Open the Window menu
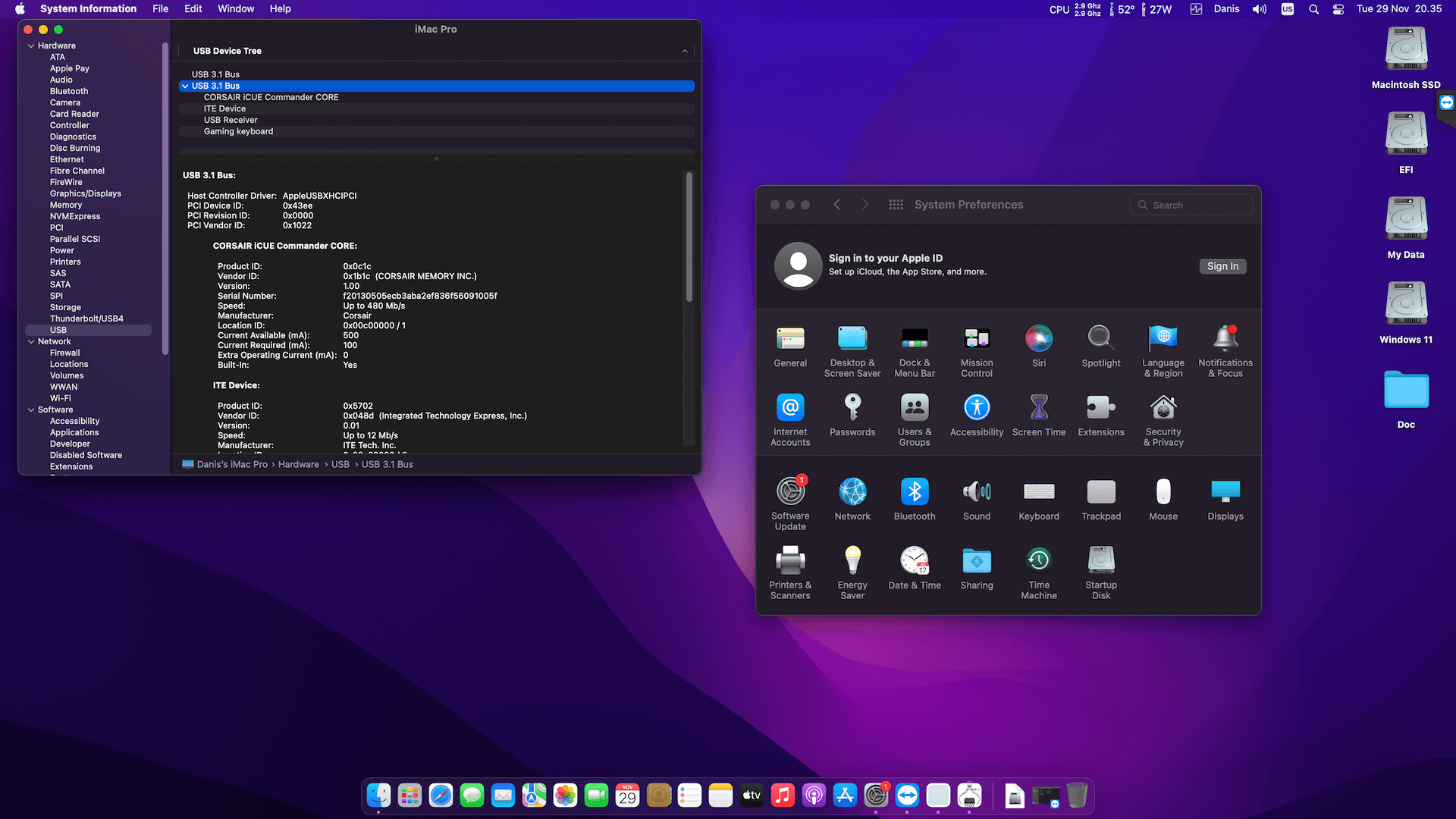 point(236,8)
